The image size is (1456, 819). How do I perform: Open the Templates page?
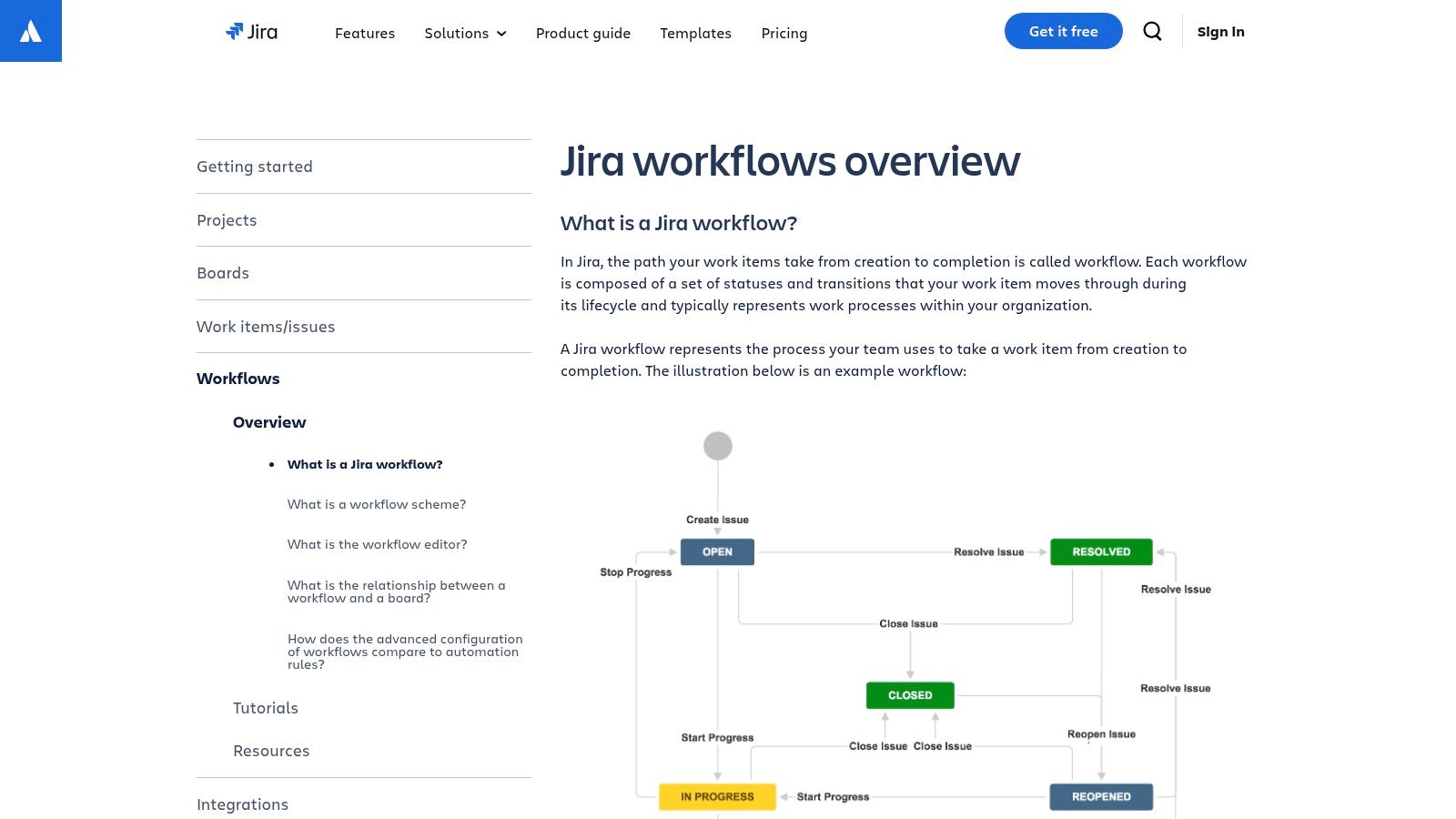point(696,33)
